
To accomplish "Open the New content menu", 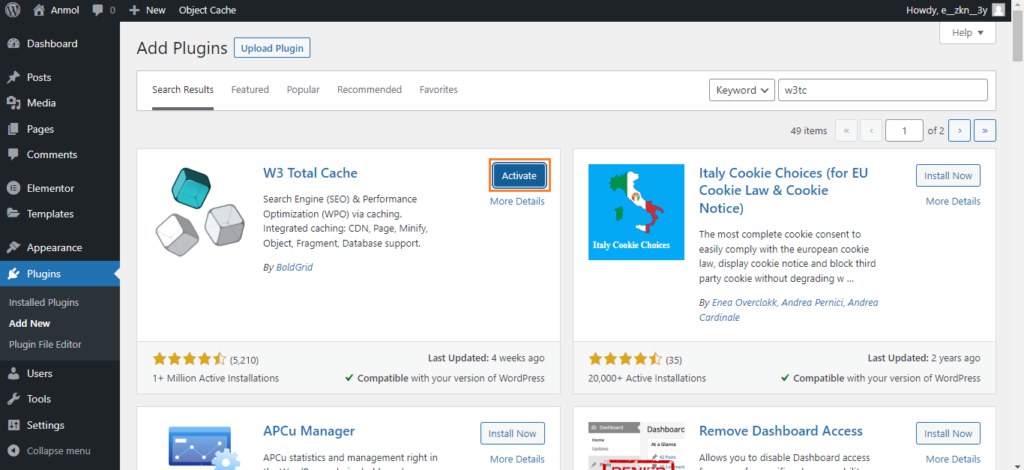I will tap(148, 10).
